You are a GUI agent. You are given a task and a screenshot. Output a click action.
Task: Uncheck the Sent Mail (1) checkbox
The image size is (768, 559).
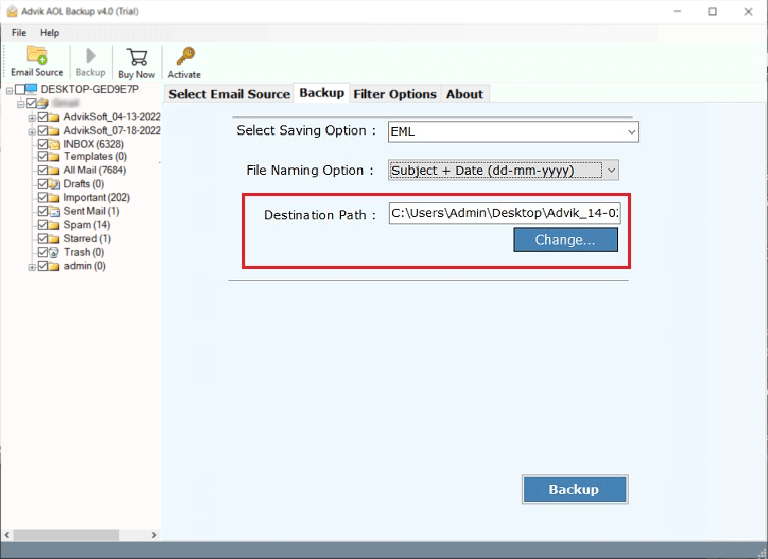click(43, 211)
